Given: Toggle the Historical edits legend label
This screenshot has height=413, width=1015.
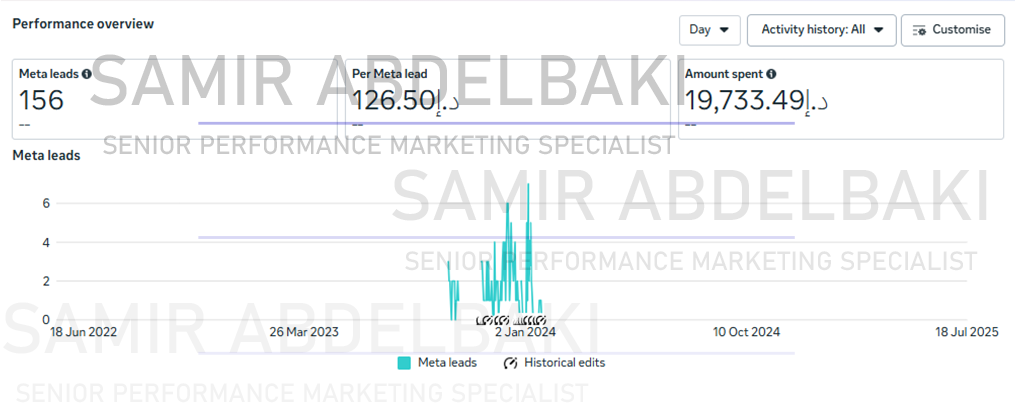Looking at the screenshot, I should tap(564, 363).
